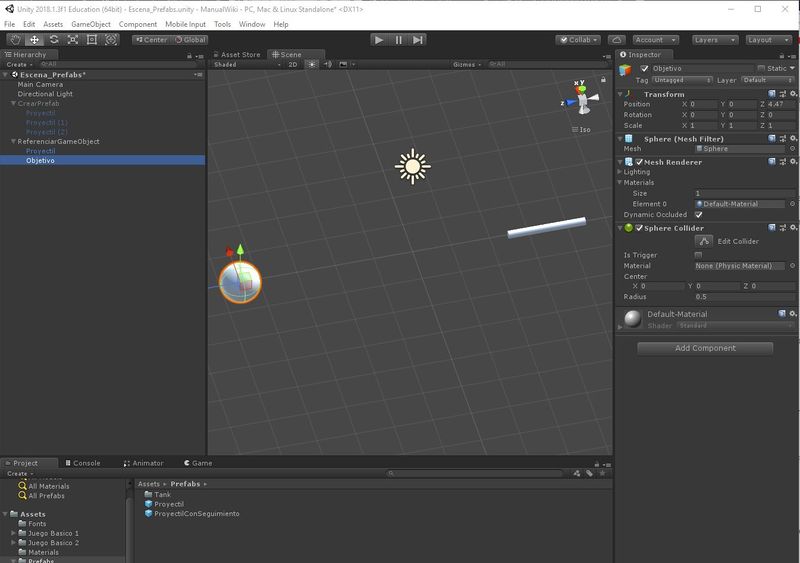The width and height of the screenshot is (800, 563).
Task: Open the Gizmos dropdown
Action: [x=466, y=64]
